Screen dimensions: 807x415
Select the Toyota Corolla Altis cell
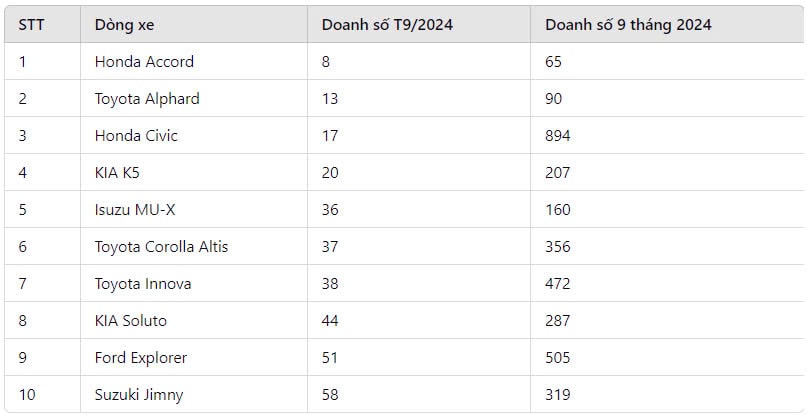click(194, 247)
